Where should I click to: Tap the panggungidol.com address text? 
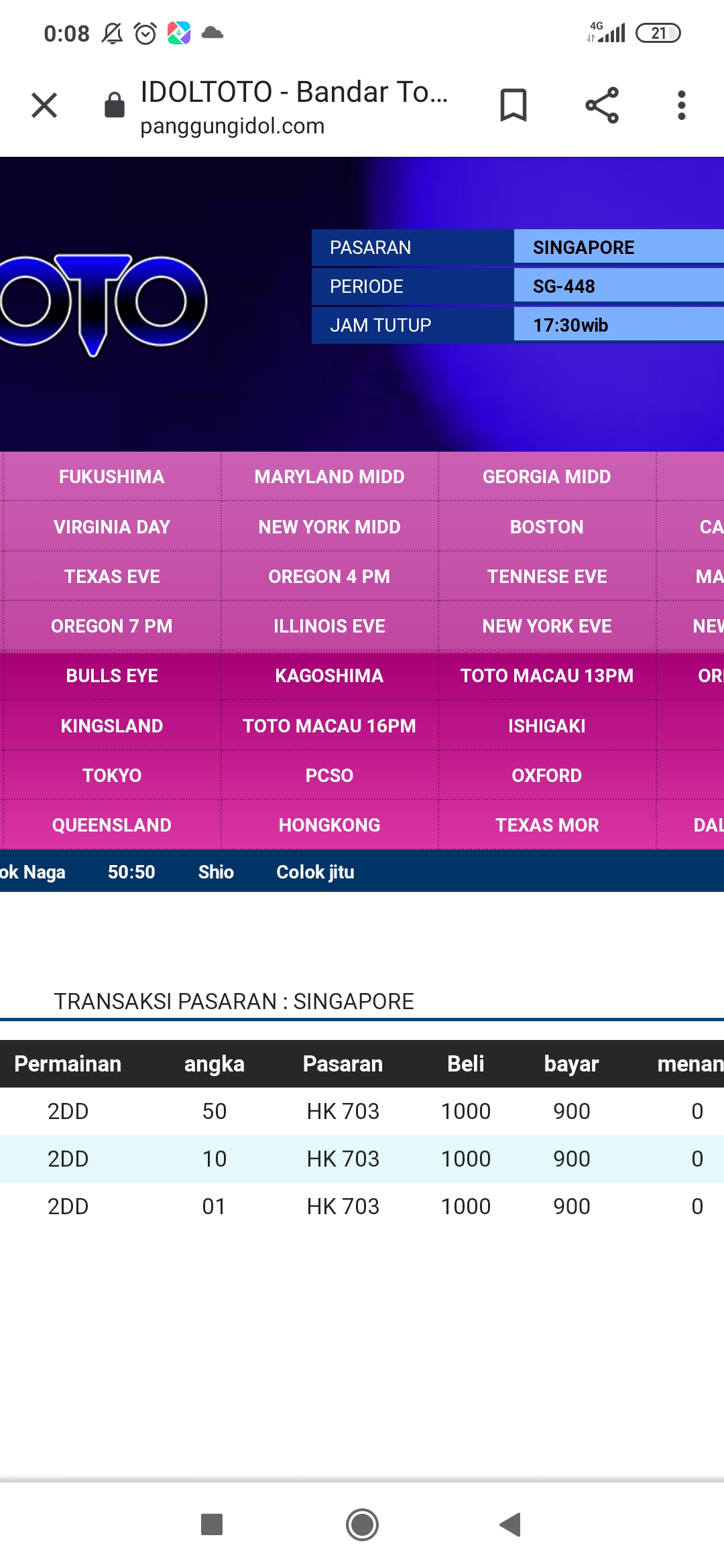pos(232,126)
